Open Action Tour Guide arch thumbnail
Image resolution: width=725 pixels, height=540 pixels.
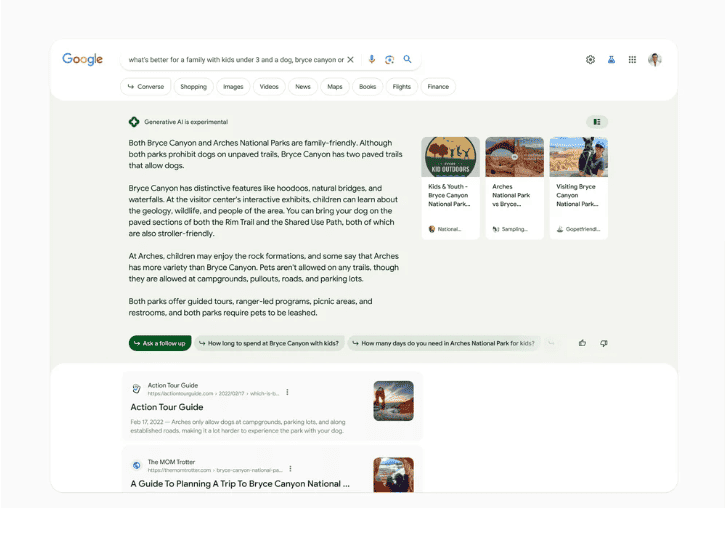pyautogui.click(x=393, y=400)
